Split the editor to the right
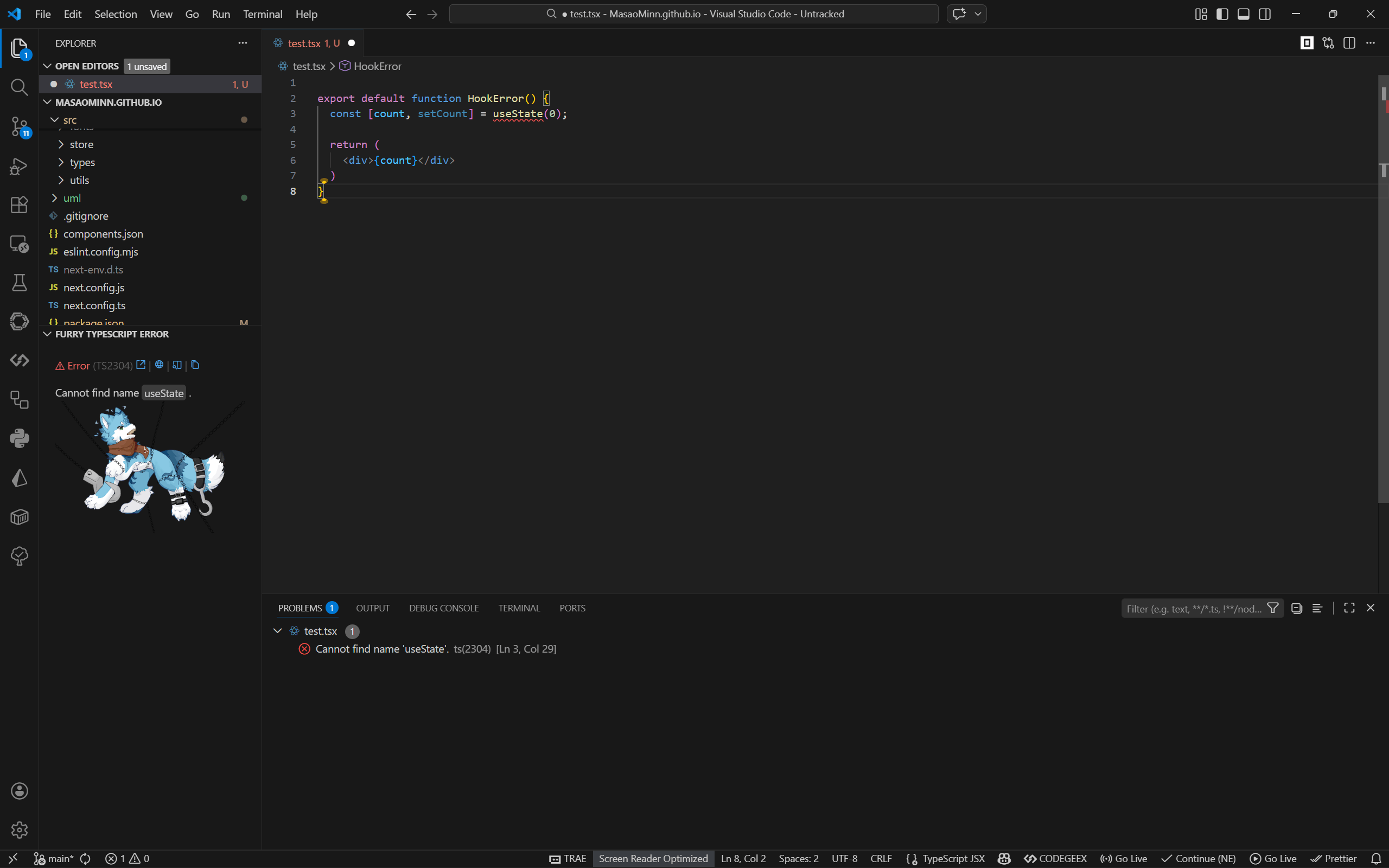Image resolution: width=1389 pixels, height=868 pixels. click(x=1349, y=42)
